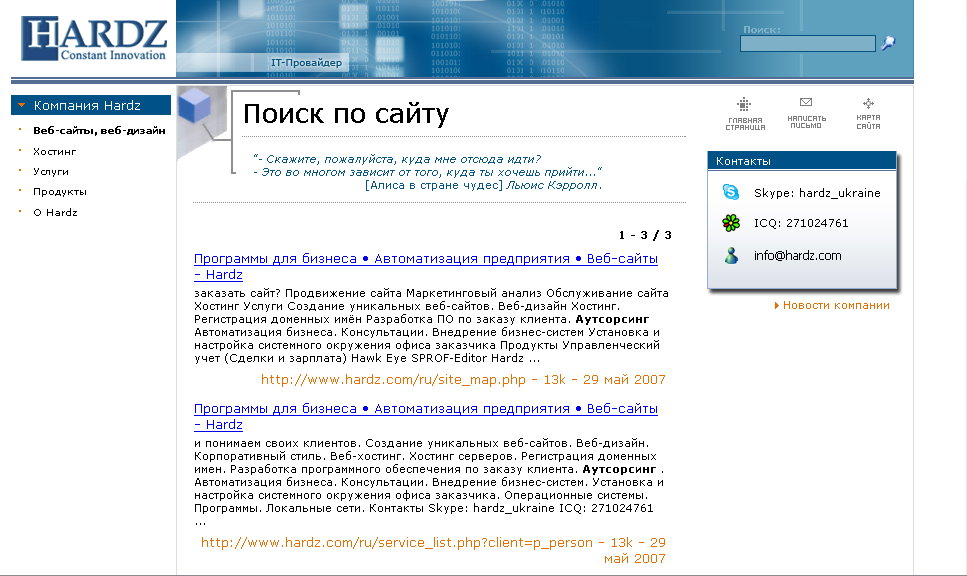Collapse the 'Компания Hardz' menu header
967x576 pixels.
coord(91,105)
